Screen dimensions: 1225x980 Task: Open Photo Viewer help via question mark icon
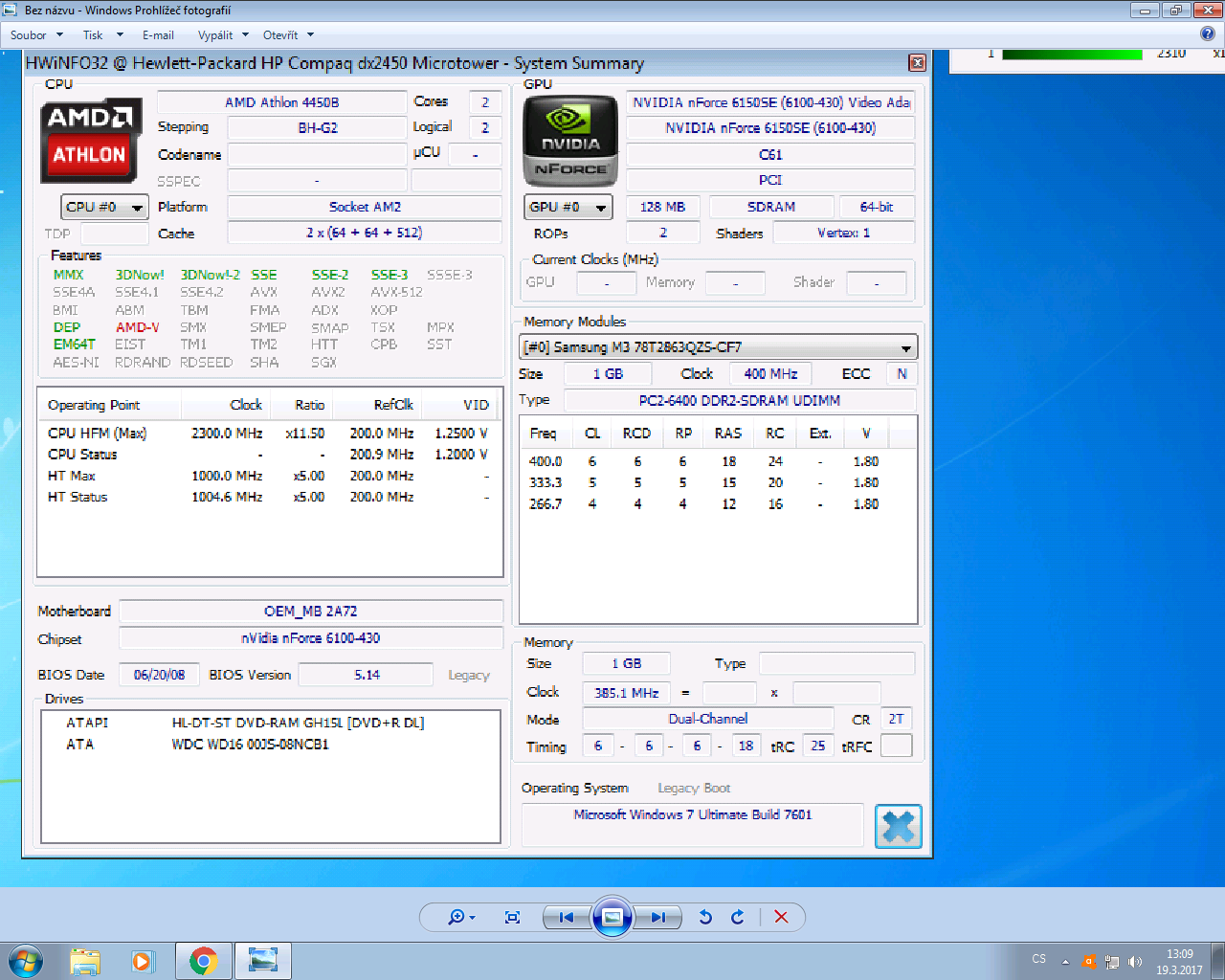point(1208,34)
